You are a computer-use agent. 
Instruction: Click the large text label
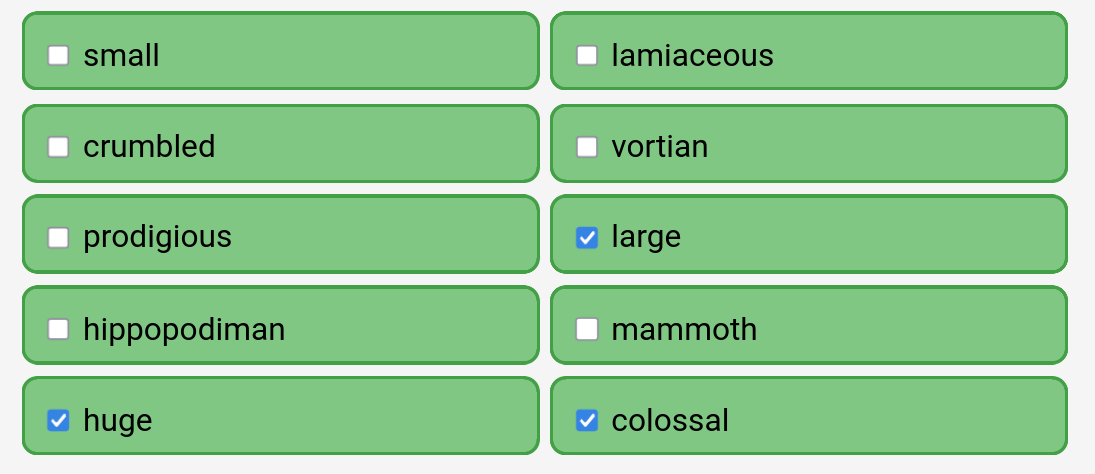pyautogui.click(x=646, y=237)
